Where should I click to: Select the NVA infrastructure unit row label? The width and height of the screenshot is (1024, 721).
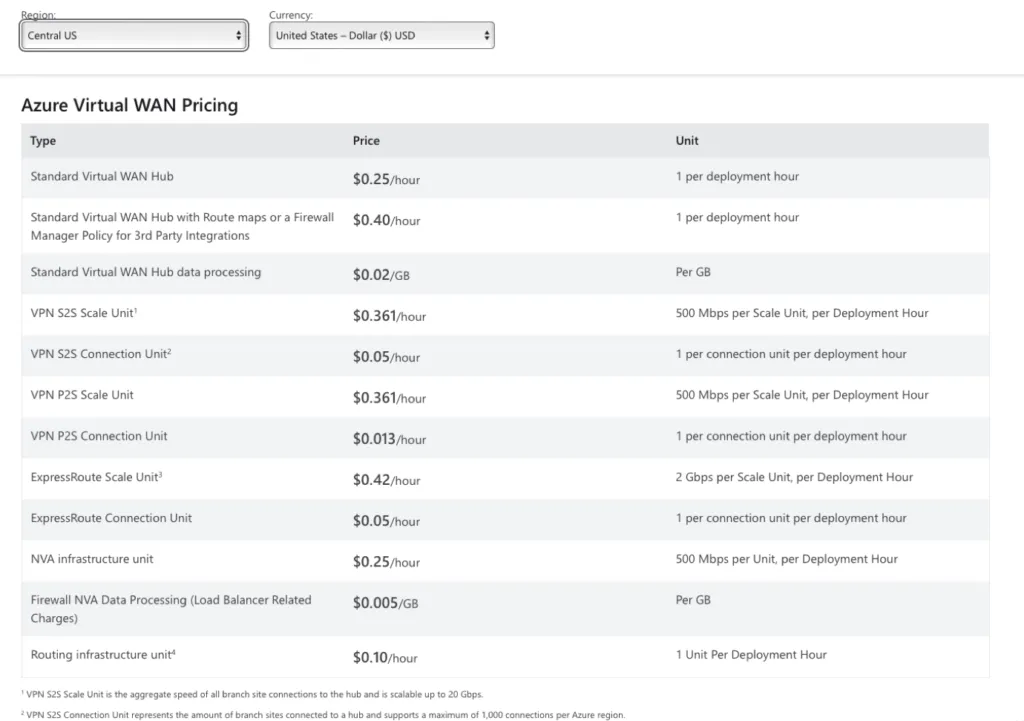point(92,559)
